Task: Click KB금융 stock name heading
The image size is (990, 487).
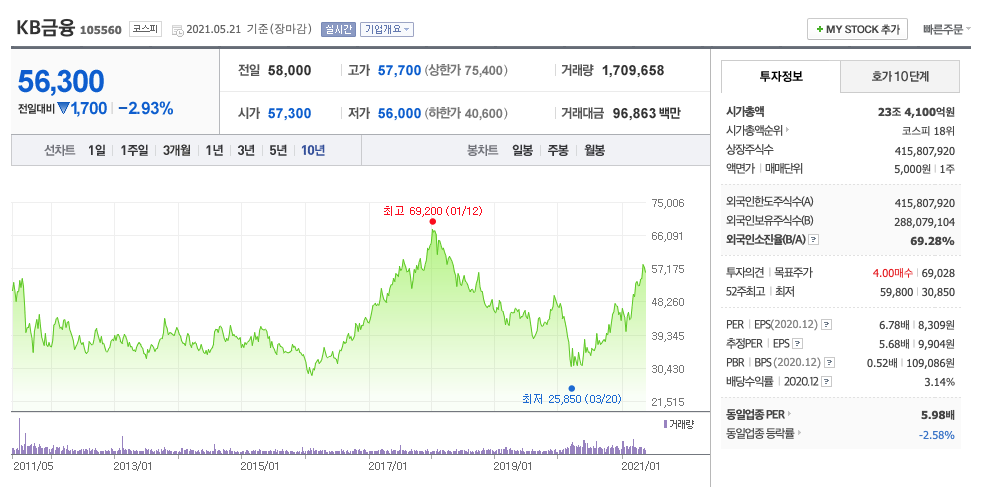Action: point(45,28)
